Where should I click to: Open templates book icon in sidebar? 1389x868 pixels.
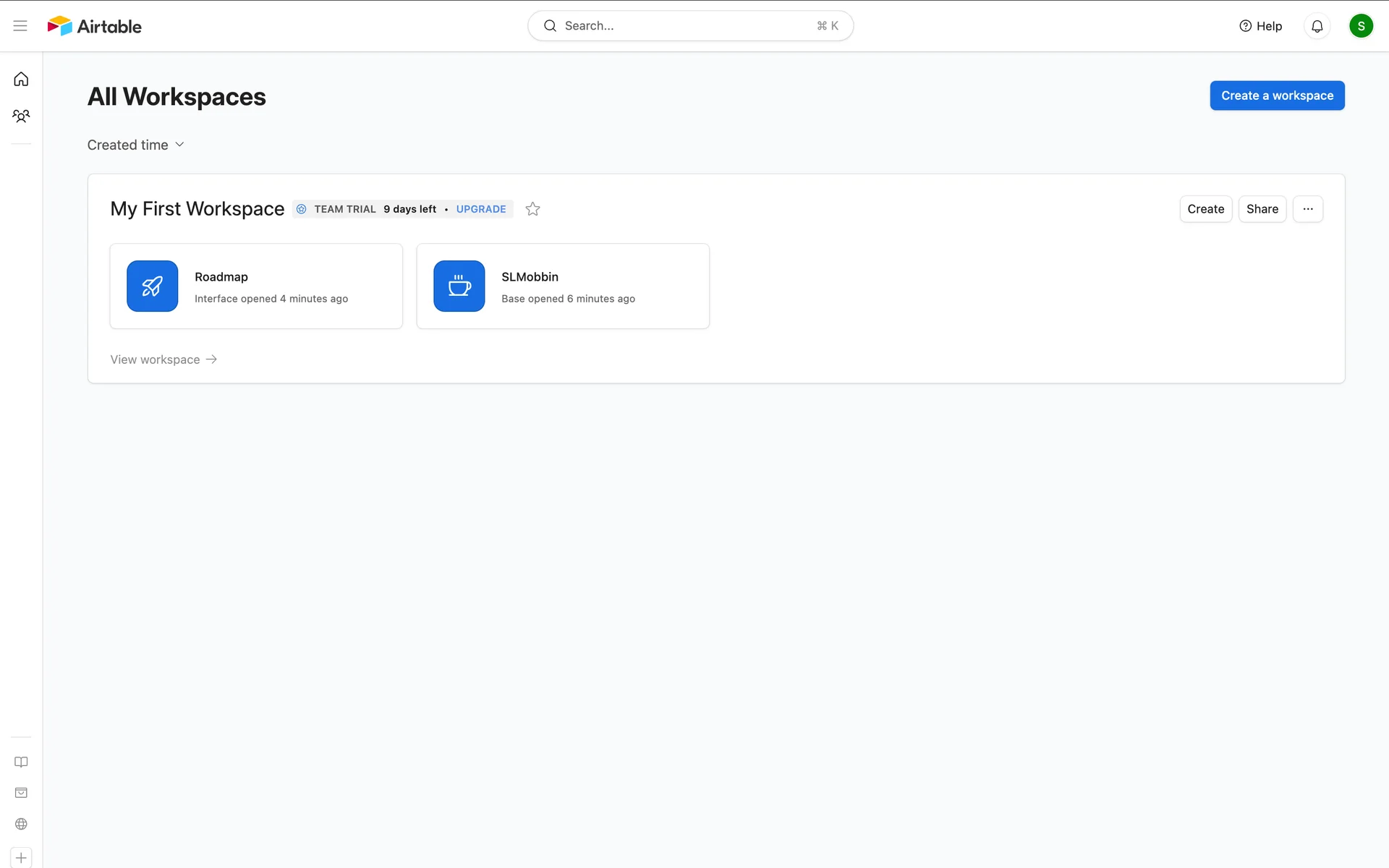(x=21, y=762)
